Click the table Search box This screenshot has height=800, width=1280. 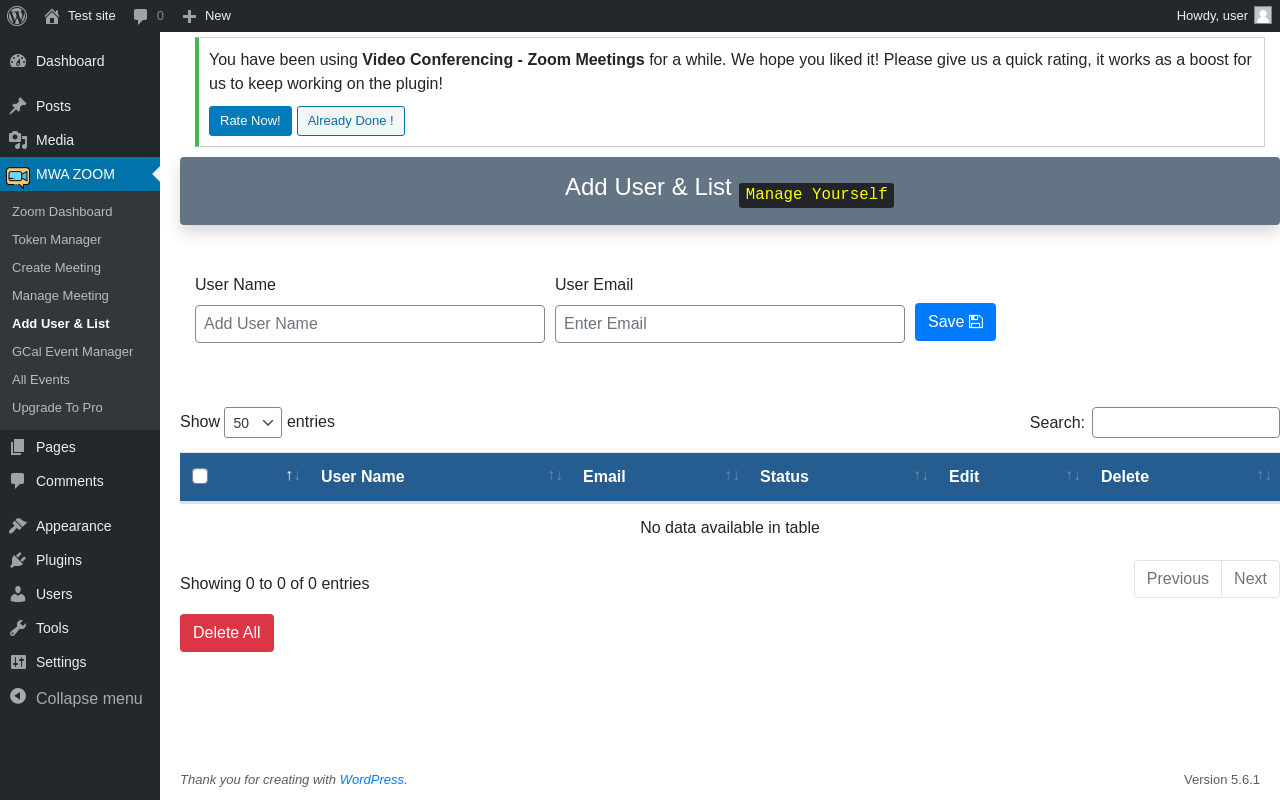click(x=1186, y=422)
